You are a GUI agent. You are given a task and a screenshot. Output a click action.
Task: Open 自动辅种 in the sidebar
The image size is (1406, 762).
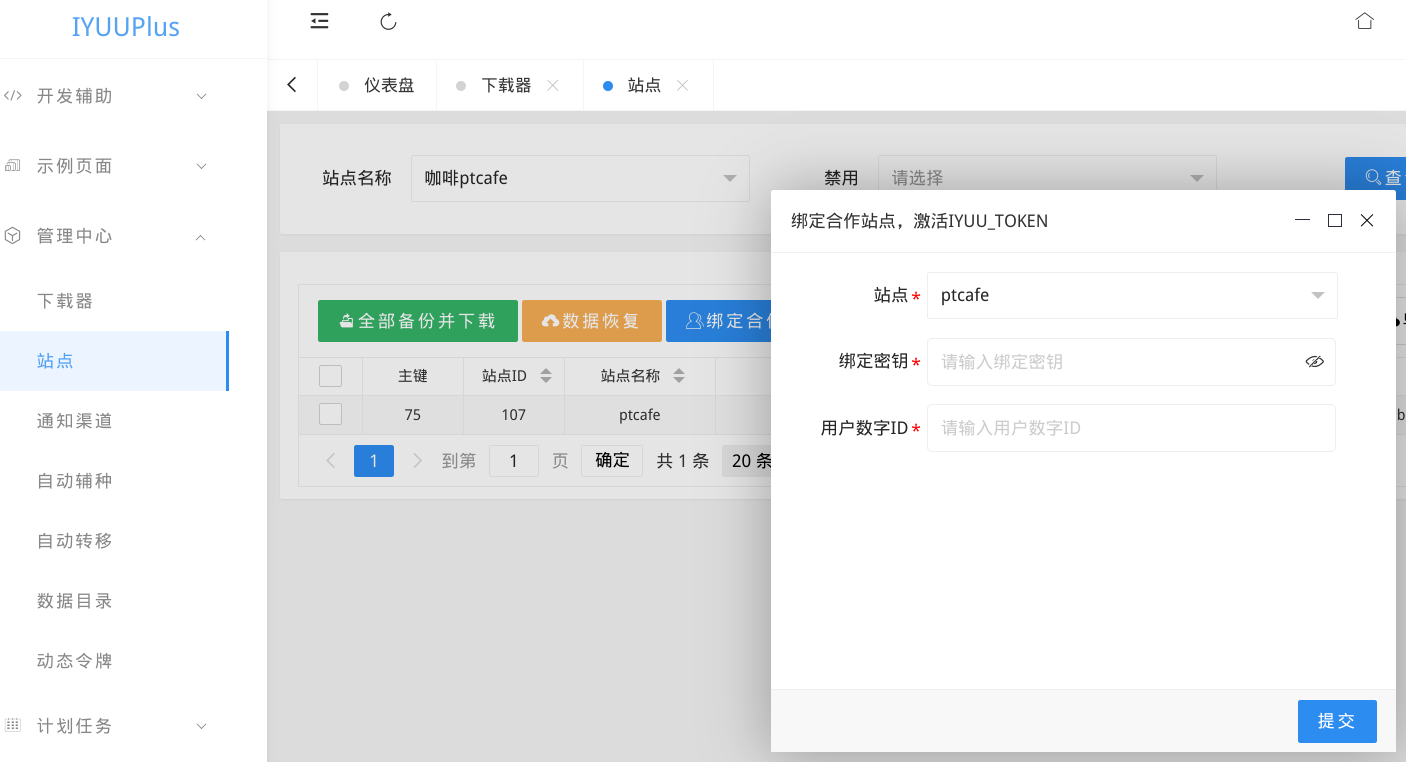(x=114, y=481)
